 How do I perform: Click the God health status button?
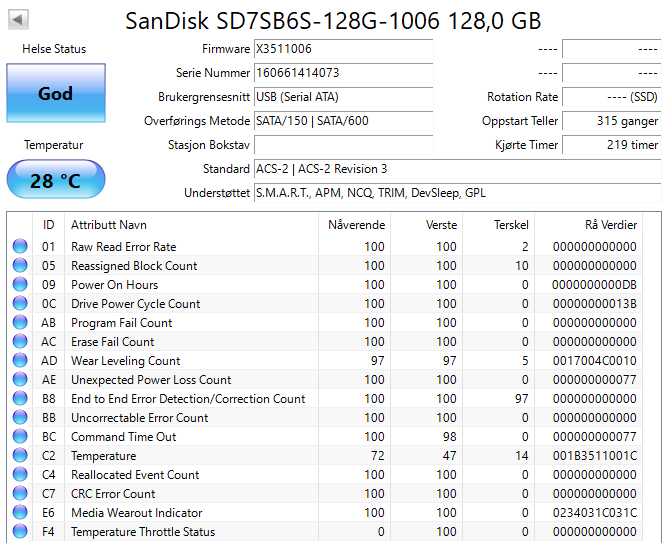click(x=55, y=94)
